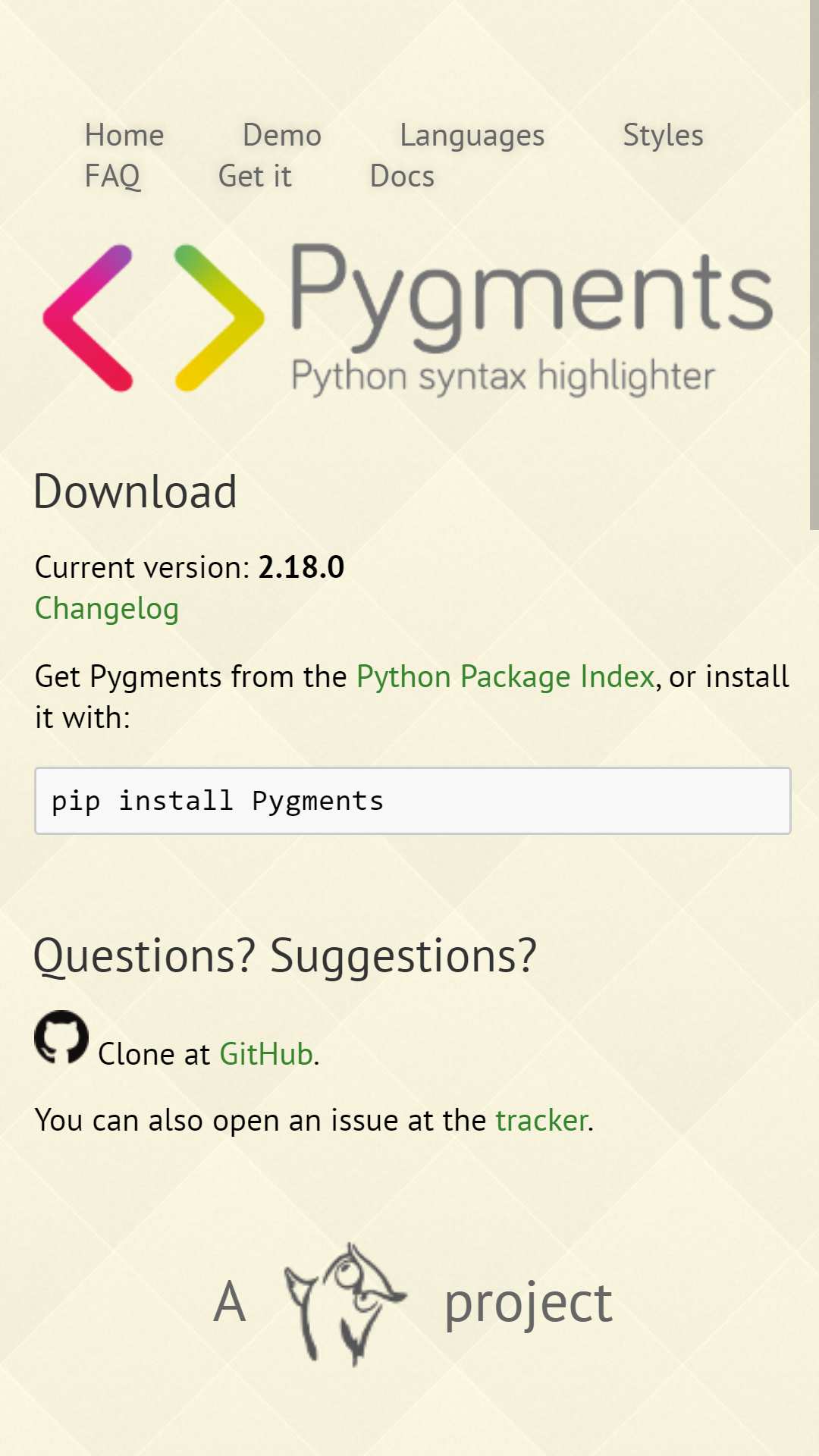Follow the Python Package Index link
The width and height of the screenshot is (819, 1456).
tap(506, 676)
